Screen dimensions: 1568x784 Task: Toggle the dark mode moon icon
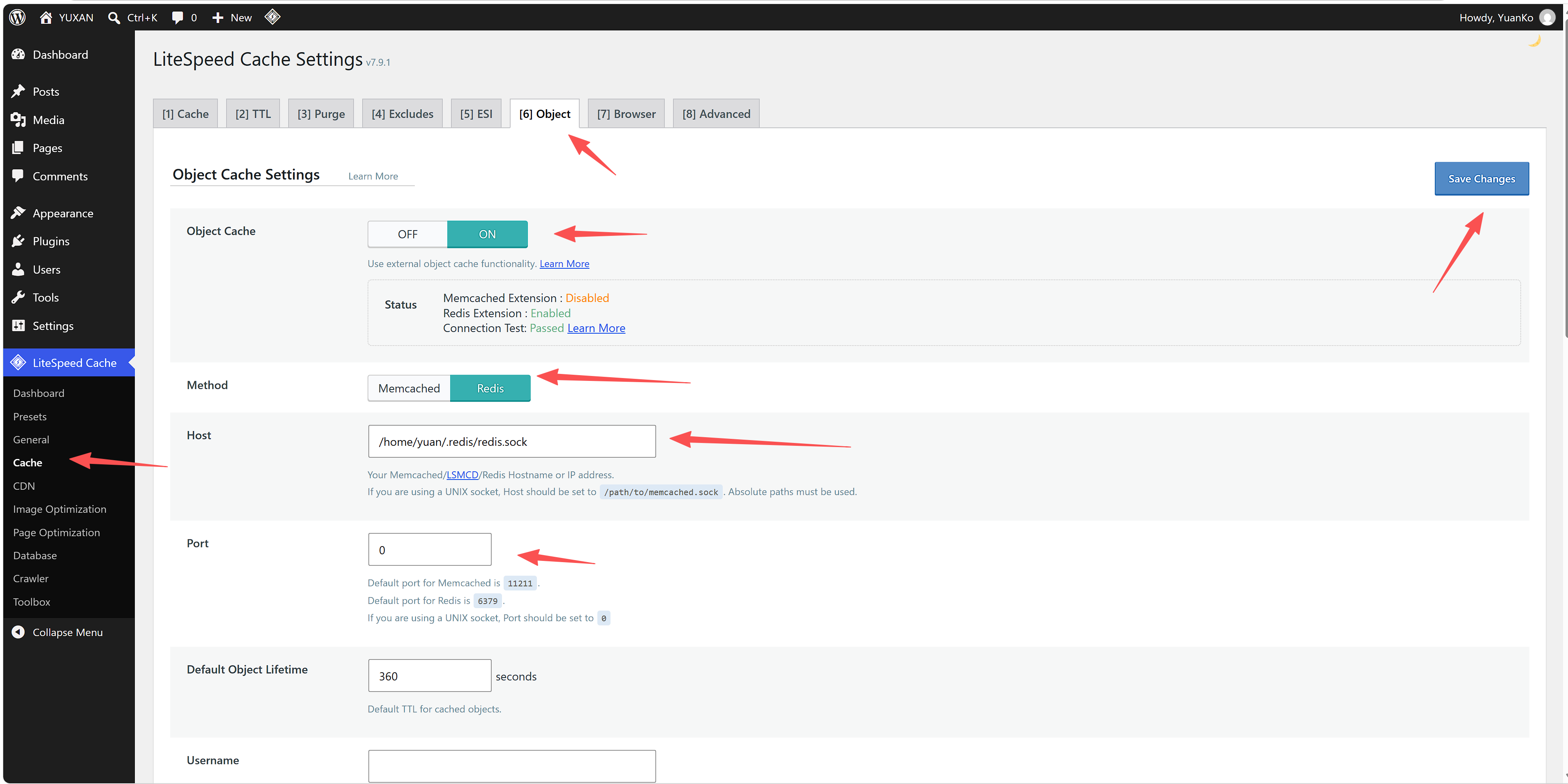1535,41
